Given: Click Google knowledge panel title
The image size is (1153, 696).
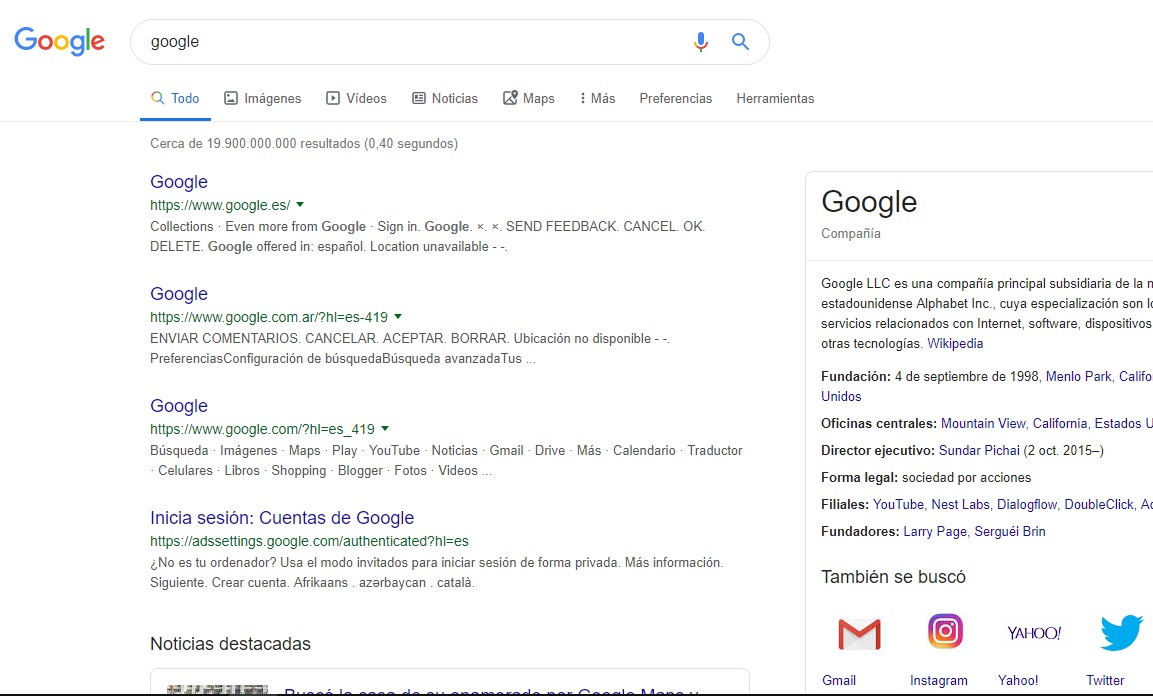Looking at the screenshot, I should click(x=869, y=201).
